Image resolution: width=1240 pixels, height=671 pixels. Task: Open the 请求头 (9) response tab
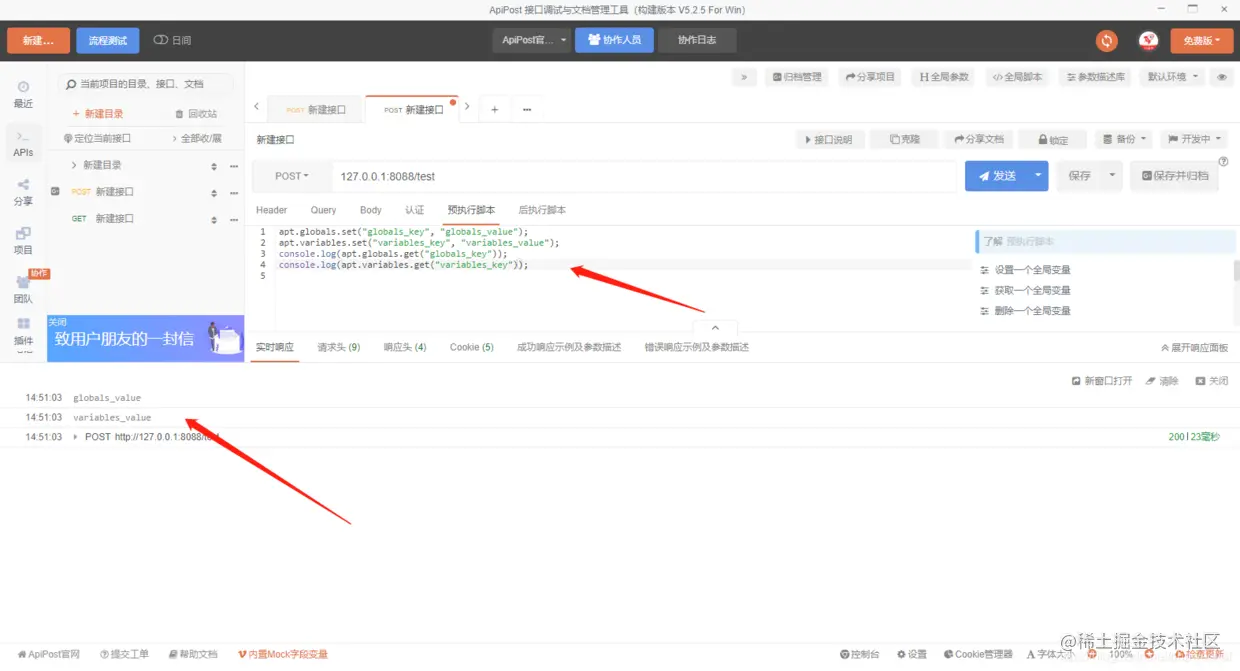(339, 347)
